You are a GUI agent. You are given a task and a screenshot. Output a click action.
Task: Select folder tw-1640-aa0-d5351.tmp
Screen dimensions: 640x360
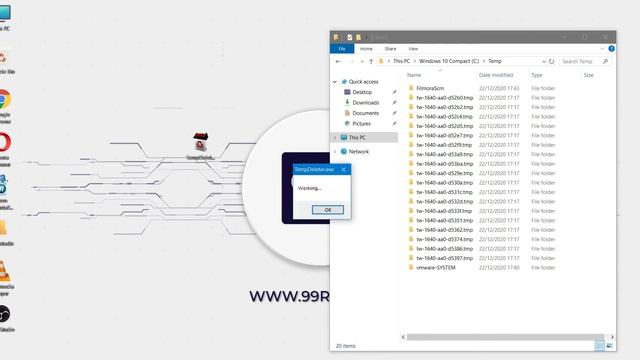click(444, 220)
